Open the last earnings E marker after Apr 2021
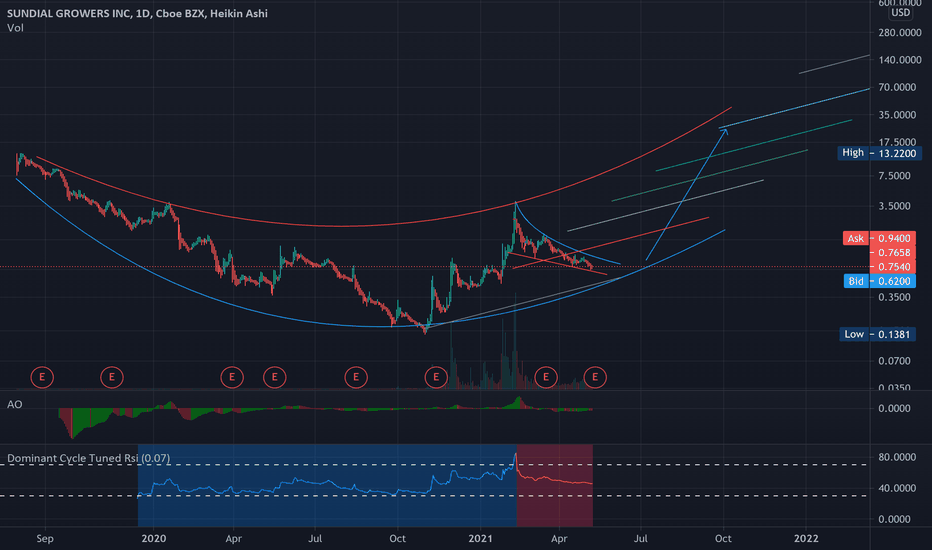932x550 pixels. click(x=595, y=377)
